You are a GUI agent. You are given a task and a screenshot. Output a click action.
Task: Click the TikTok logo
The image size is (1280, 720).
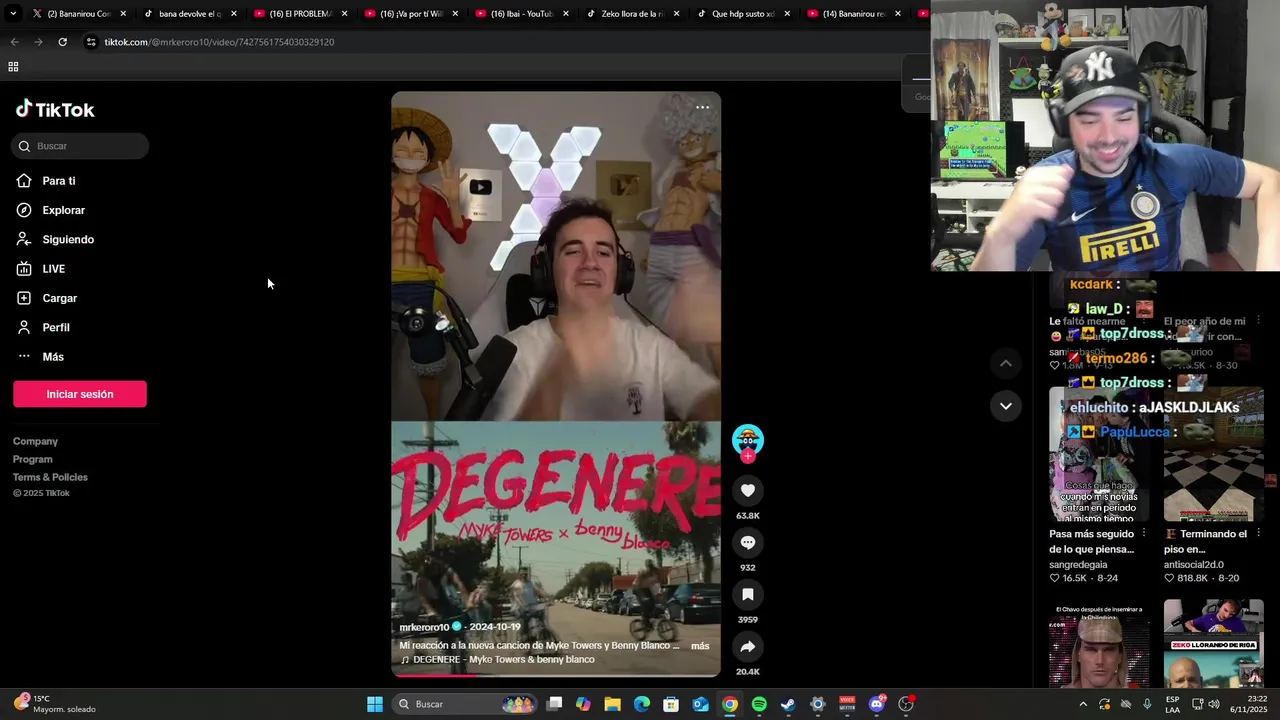pyautogui.click(x=55, y=109)
